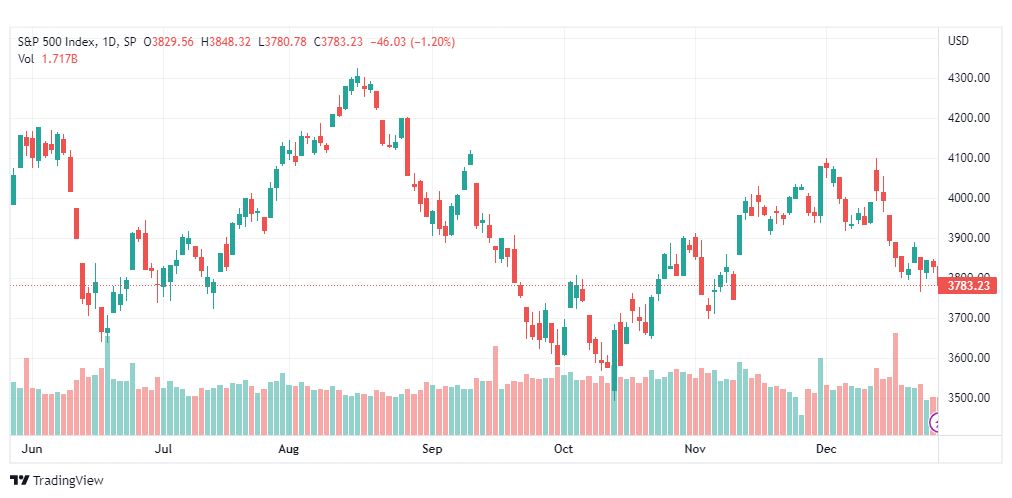Select the Sep marker on time axis

(x=432, y=450)
